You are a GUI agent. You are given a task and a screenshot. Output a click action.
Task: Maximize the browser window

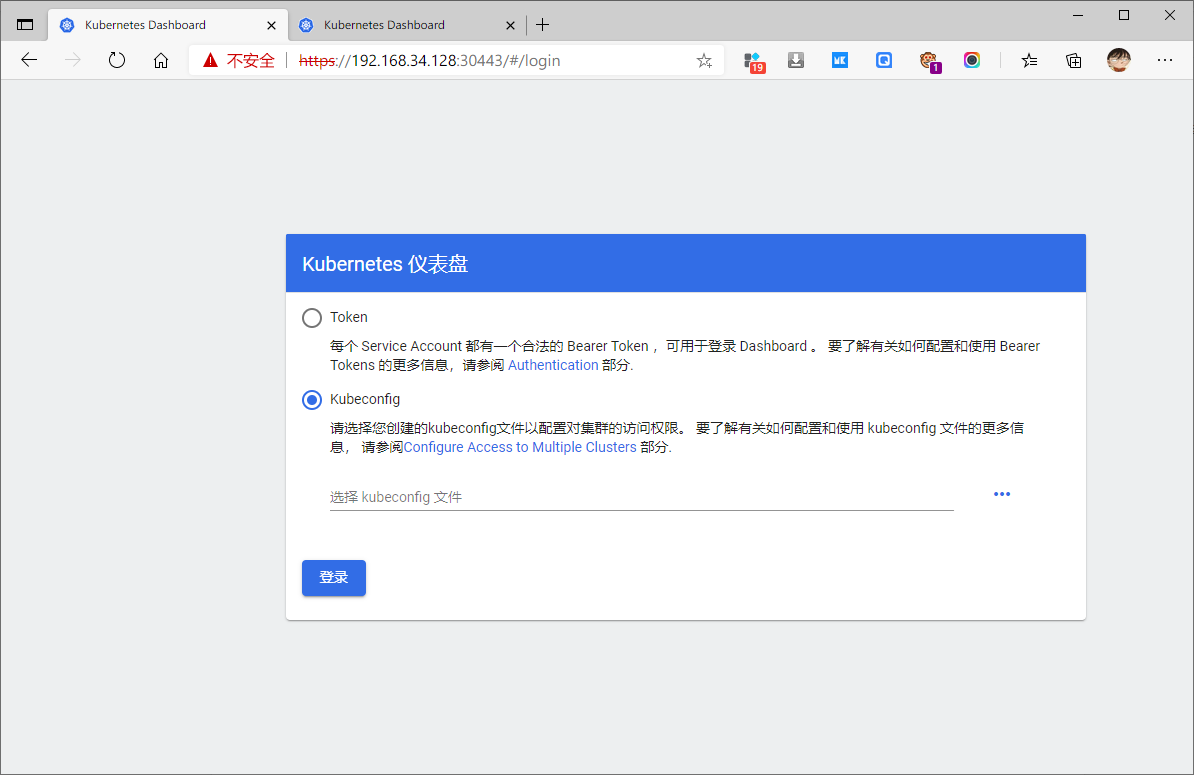(1123, 15)
